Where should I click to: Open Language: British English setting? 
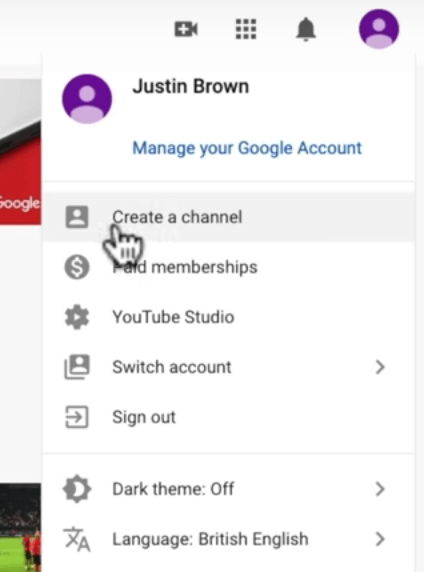point(229,539)
